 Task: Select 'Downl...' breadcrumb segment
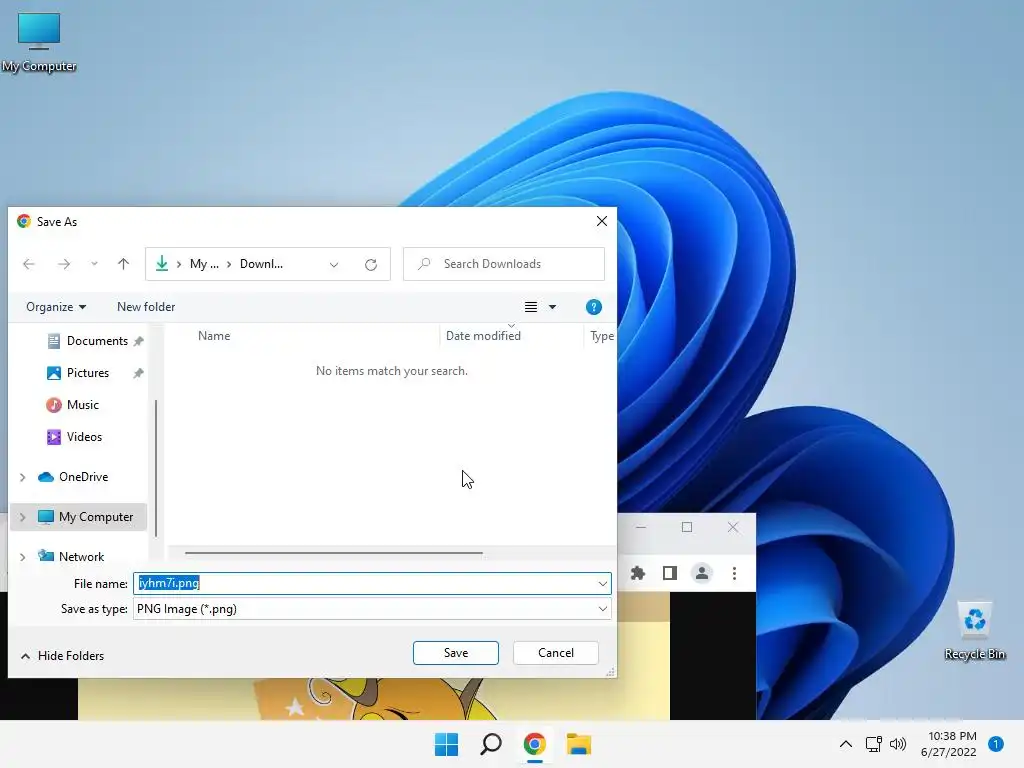click(261, 264)
